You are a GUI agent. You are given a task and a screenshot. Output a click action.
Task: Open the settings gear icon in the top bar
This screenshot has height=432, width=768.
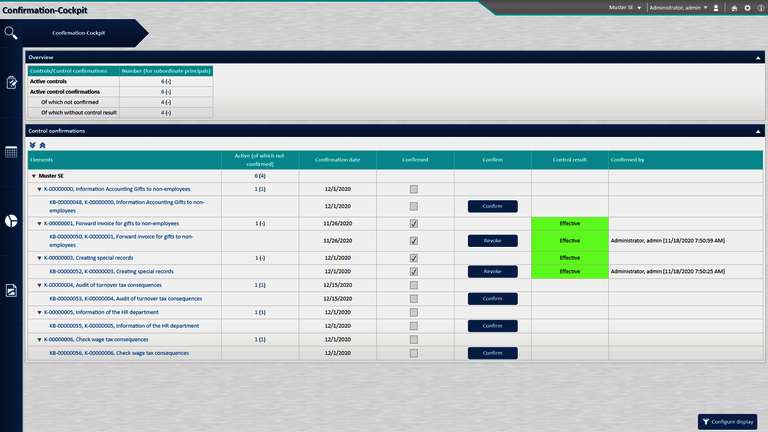[x=747, y=8]
